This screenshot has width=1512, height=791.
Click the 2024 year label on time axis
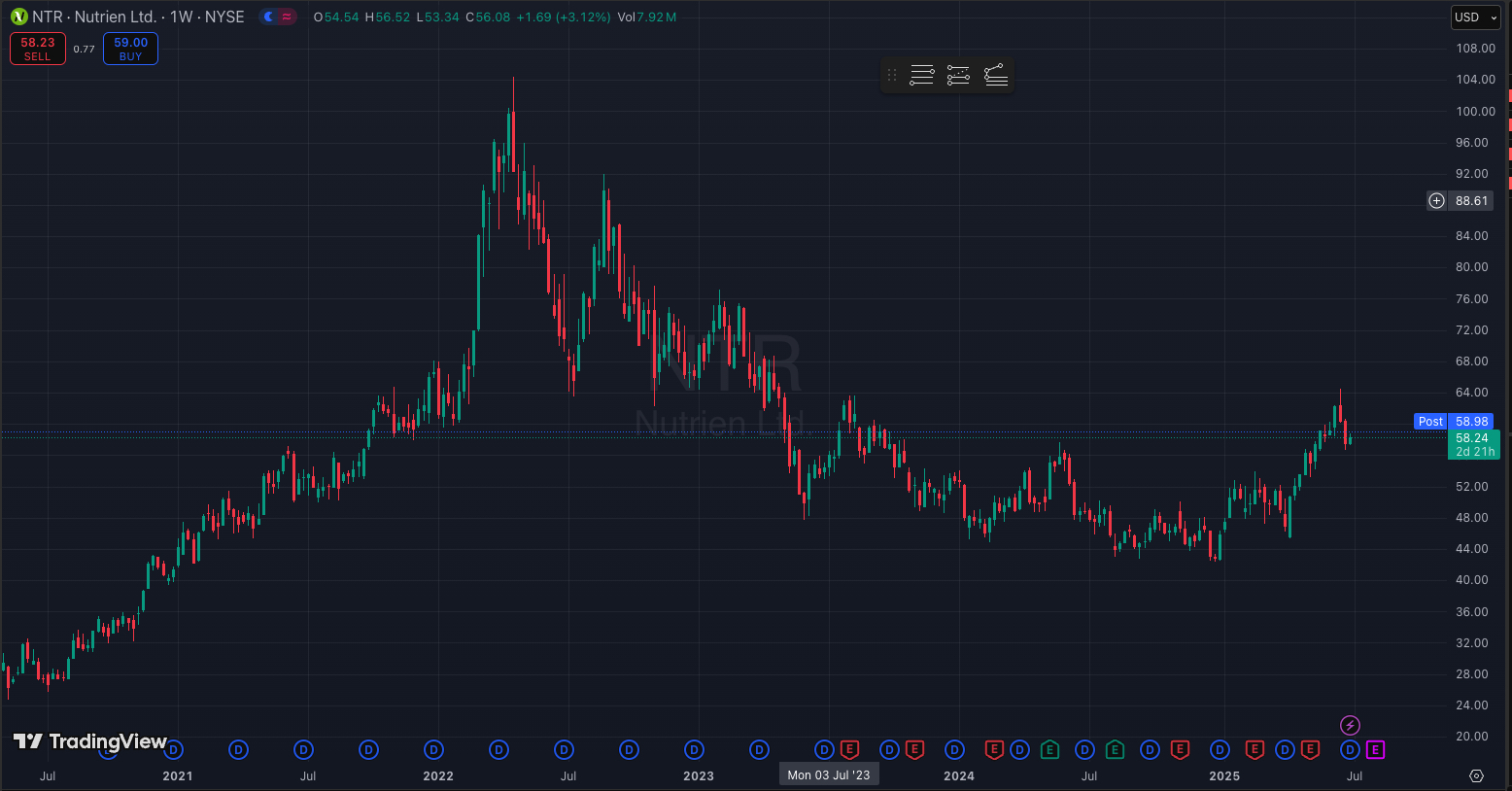[x=959, y=775]
